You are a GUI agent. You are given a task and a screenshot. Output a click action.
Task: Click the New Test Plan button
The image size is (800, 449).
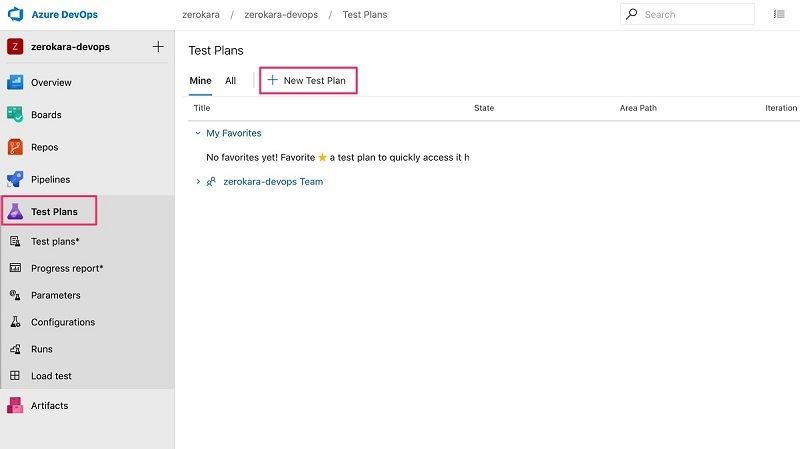point(308,81)
